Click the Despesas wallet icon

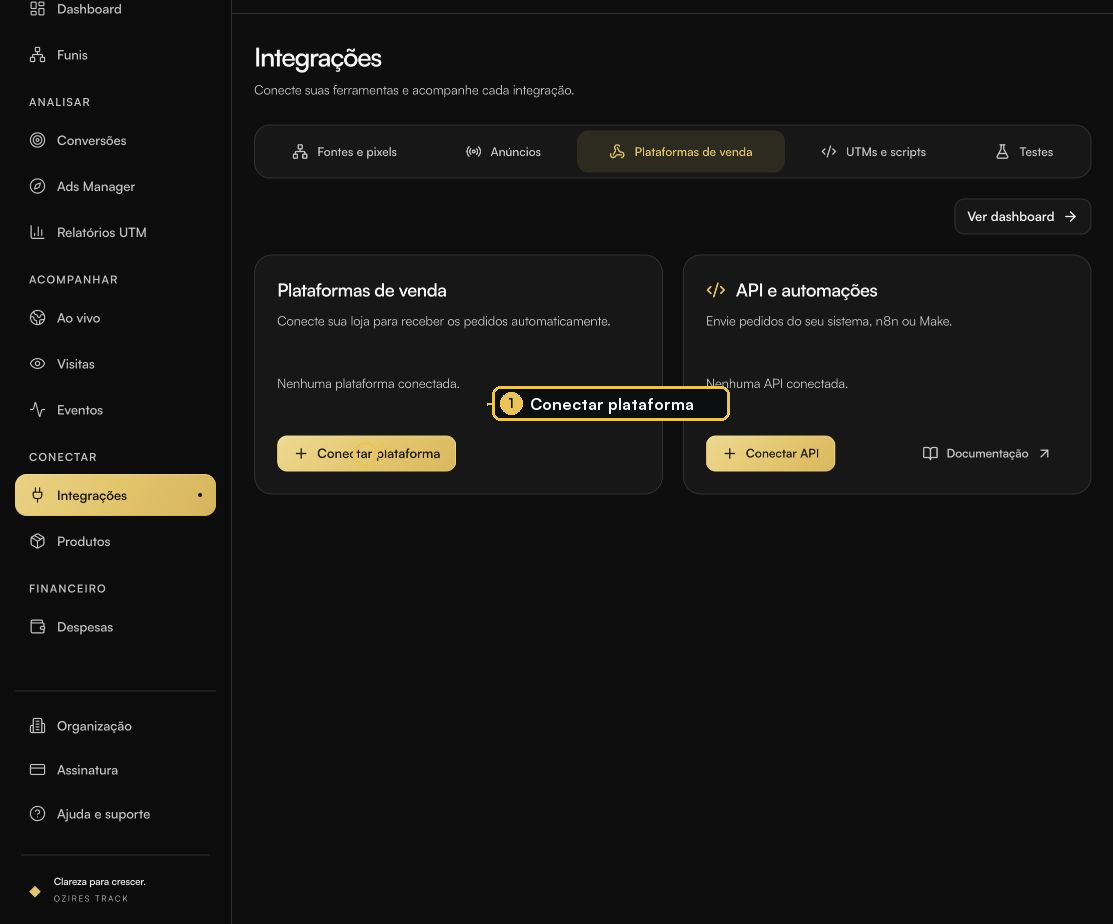pos(38,627)
